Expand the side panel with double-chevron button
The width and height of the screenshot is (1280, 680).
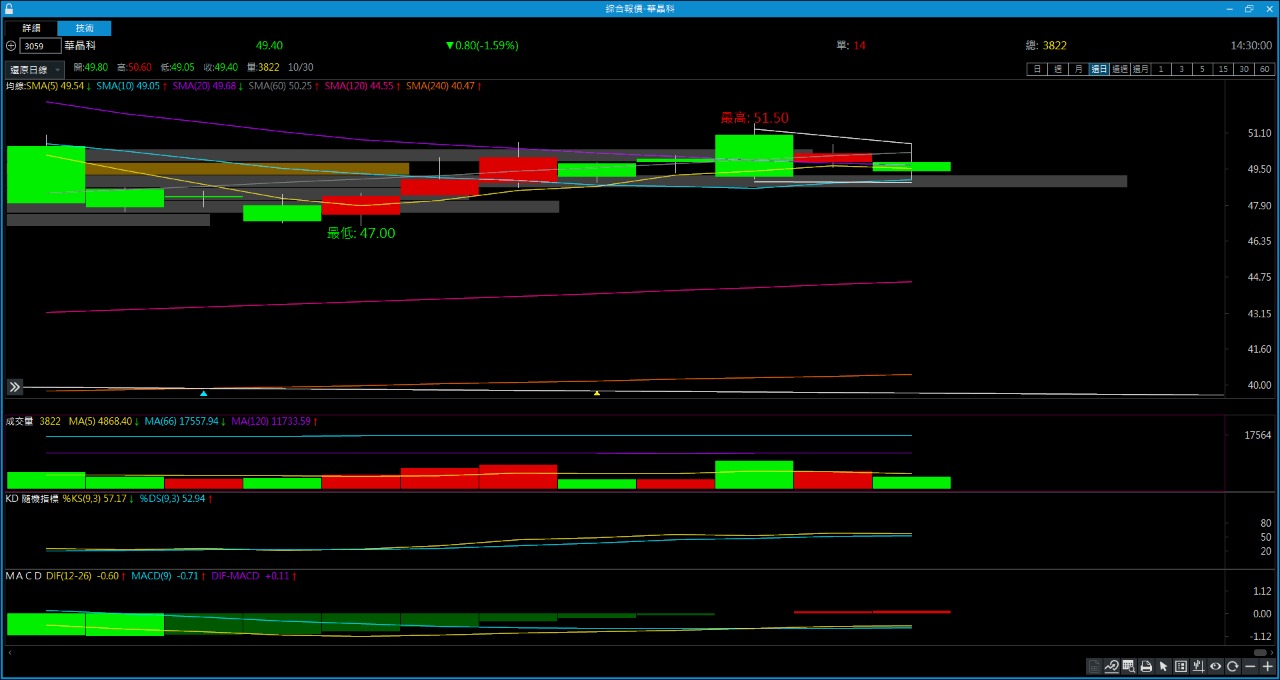(15, 387)
